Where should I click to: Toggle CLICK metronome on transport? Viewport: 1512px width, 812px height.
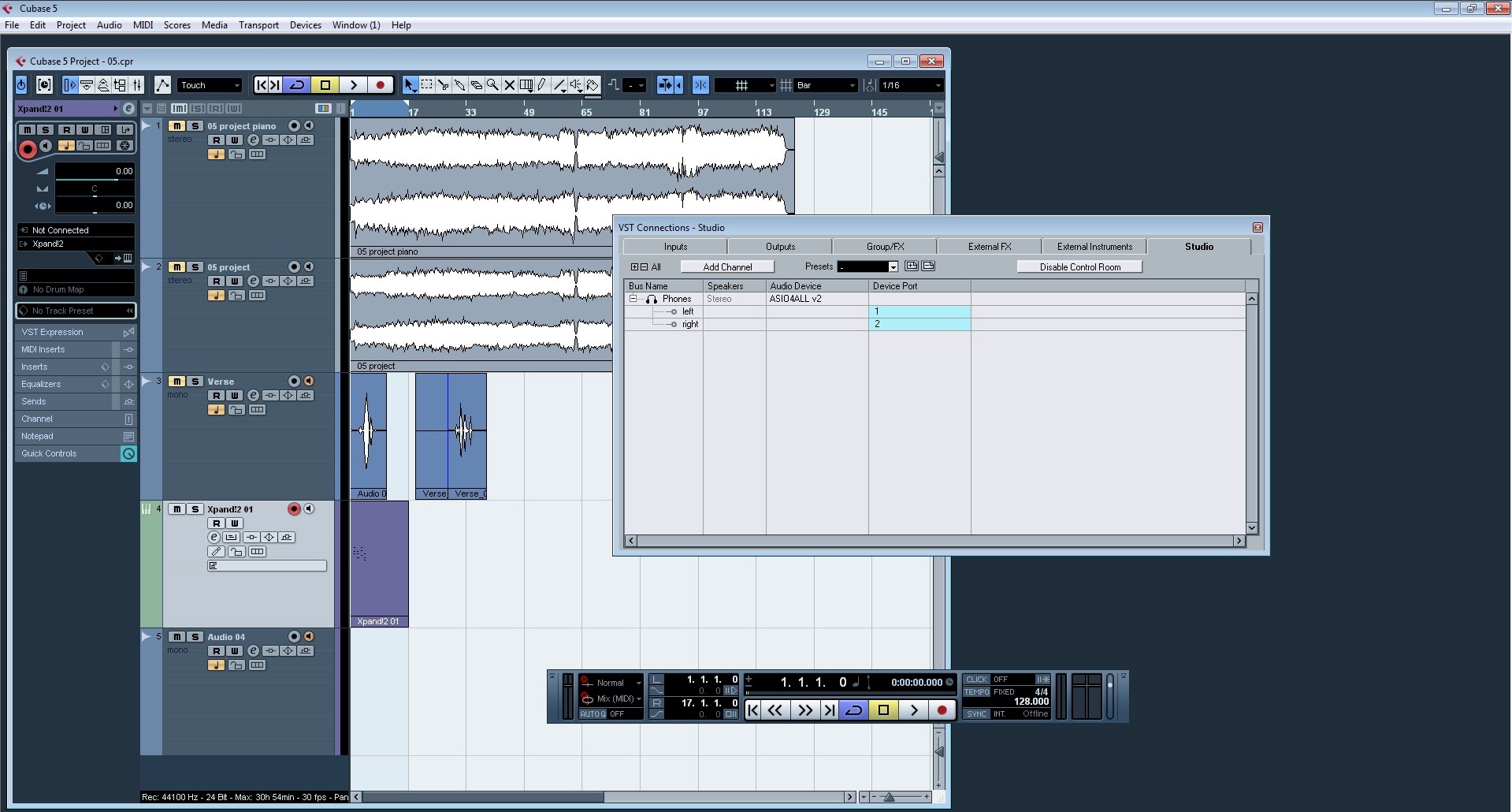[x=976, y=680]
